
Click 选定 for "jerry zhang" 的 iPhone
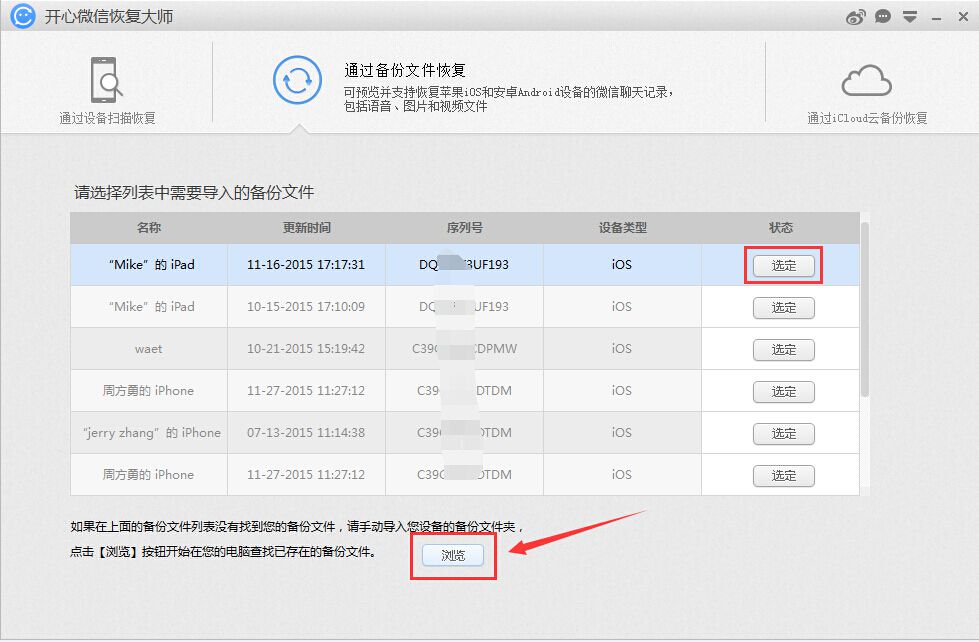pos(783,434)
